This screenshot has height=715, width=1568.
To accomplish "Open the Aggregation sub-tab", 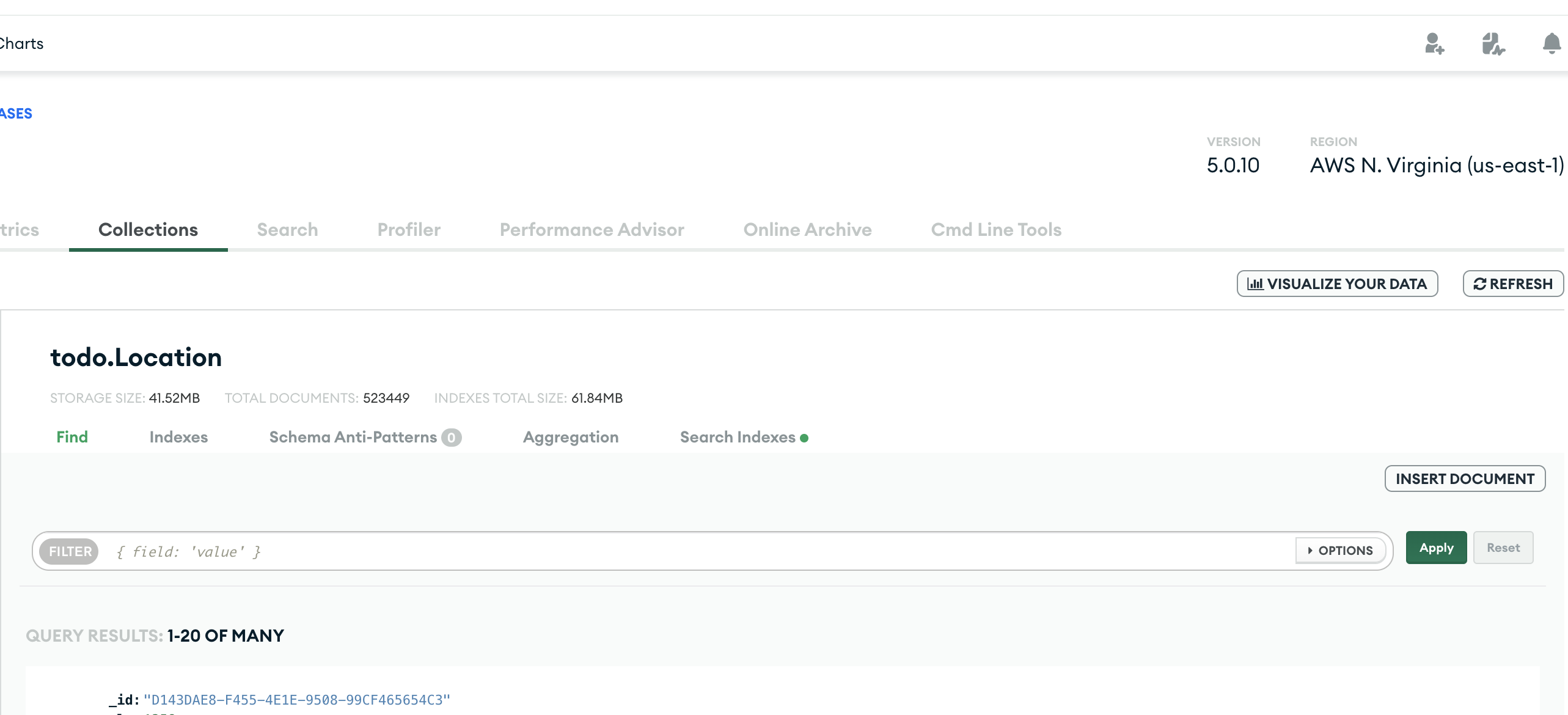I will coord(570,437).
